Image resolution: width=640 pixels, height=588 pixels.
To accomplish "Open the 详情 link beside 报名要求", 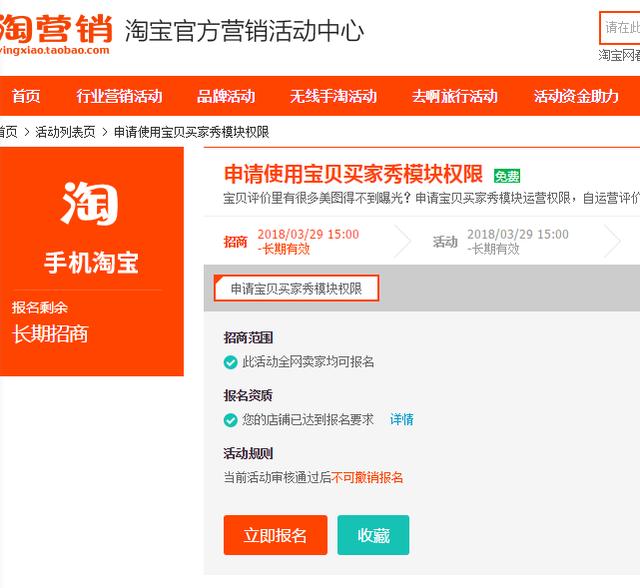I will [x=402, y=419].
